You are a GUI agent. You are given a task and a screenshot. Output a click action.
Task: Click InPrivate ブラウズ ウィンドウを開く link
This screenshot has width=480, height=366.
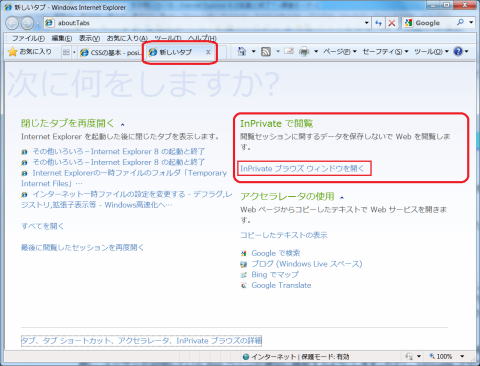click(x=302, y=168)
